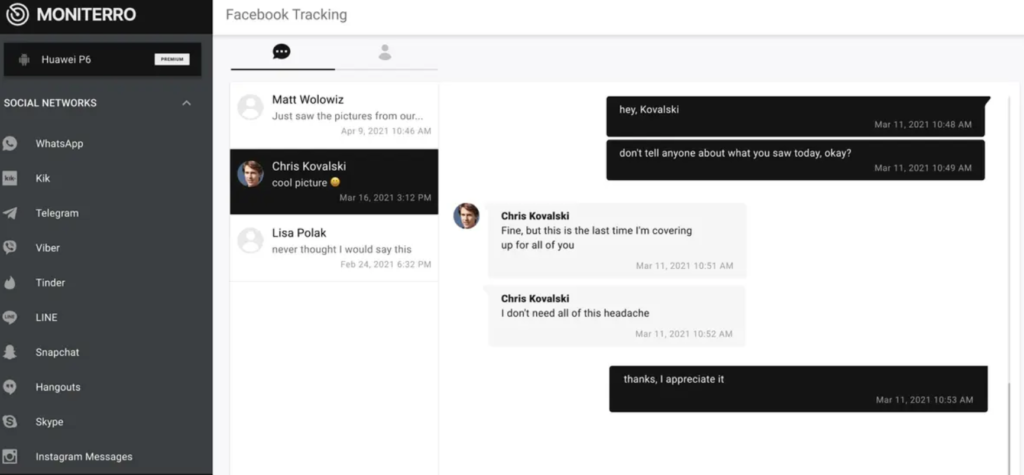Click the 'Fine, but this is the last time' message
1024x475 pixels.
[617, 239]
